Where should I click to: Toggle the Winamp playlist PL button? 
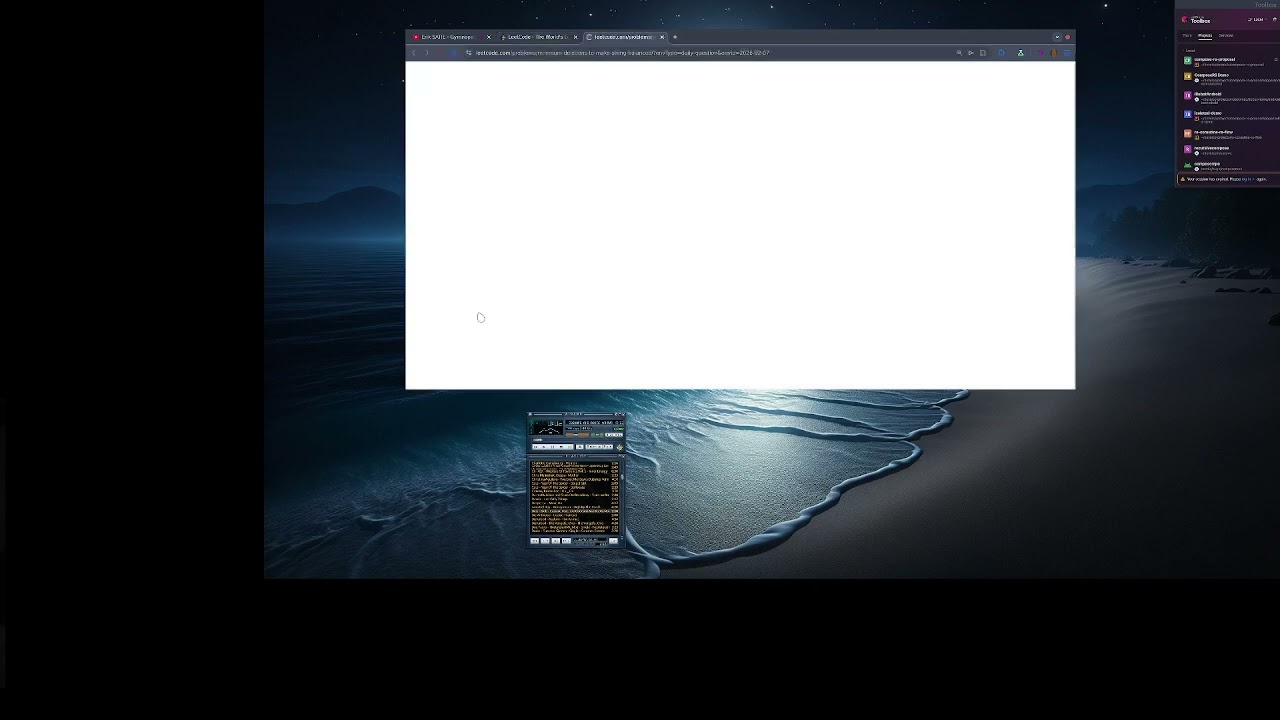click(x=618, y=435)
